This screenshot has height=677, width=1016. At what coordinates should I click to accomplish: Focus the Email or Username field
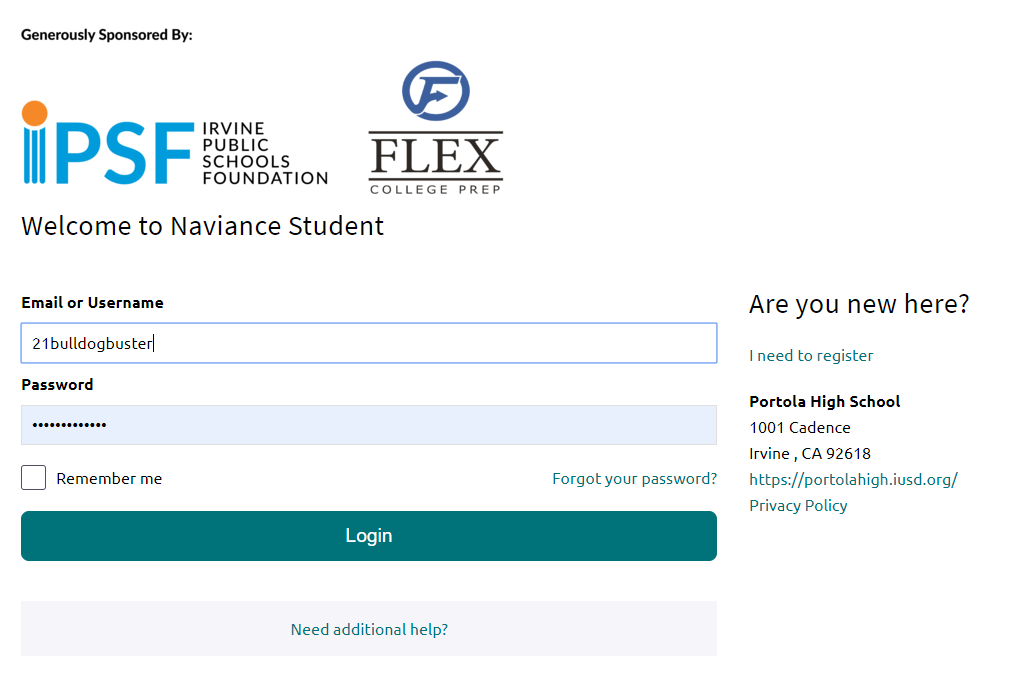[x=369, y=343]
